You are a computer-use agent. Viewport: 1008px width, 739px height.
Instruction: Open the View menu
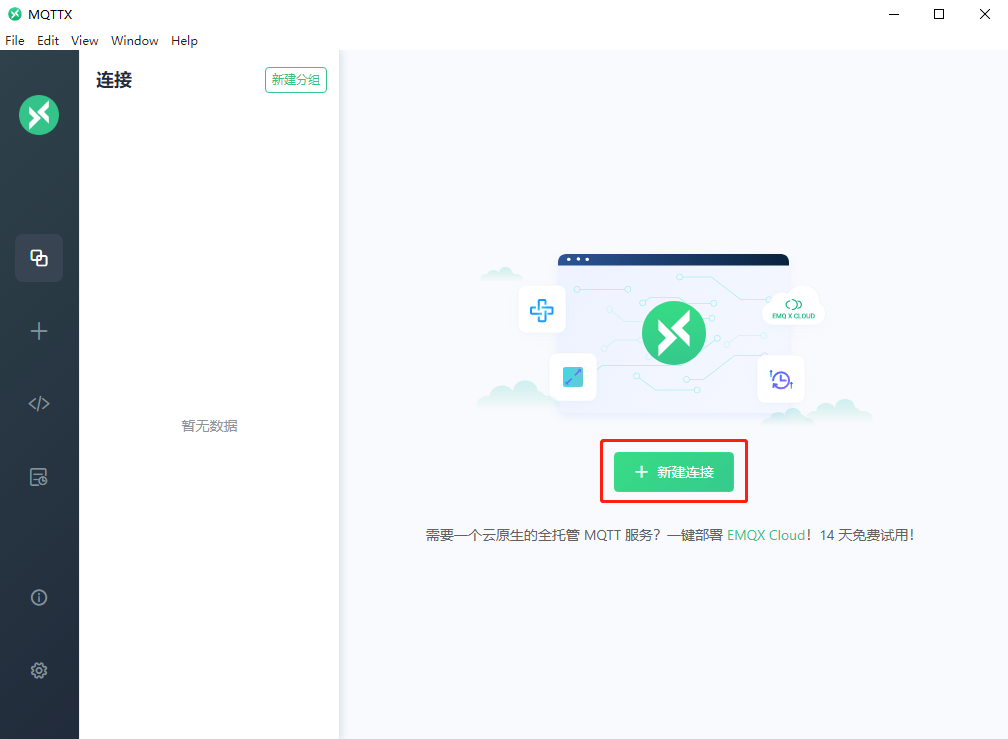84,40
